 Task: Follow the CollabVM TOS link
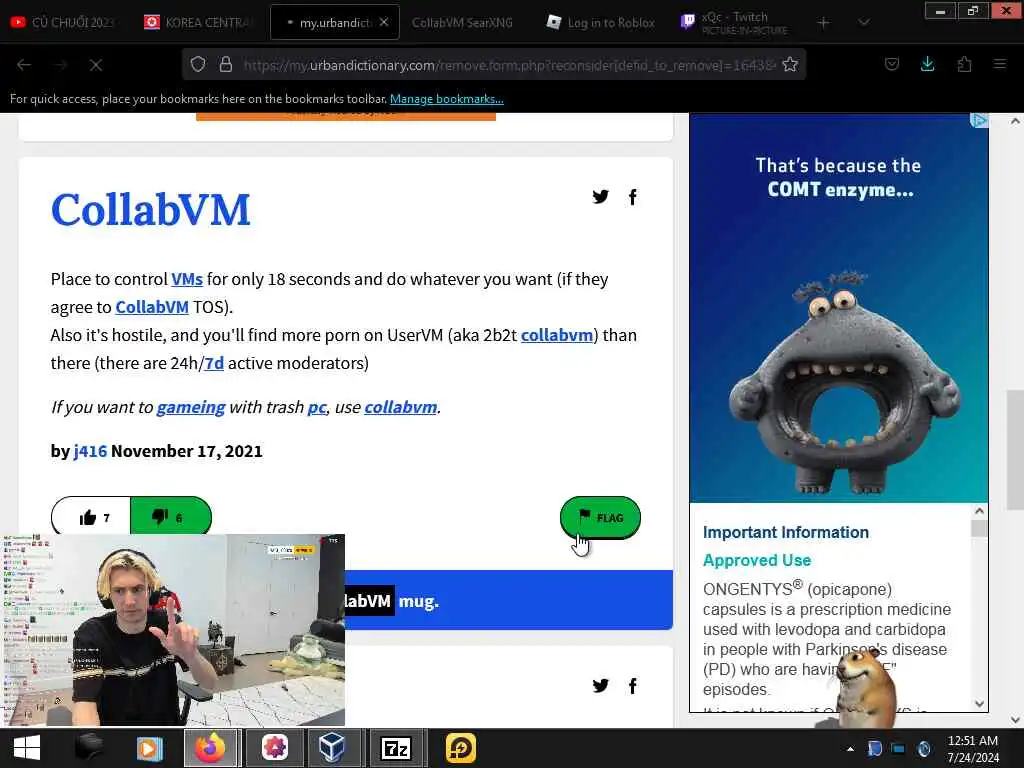[152, 307]
